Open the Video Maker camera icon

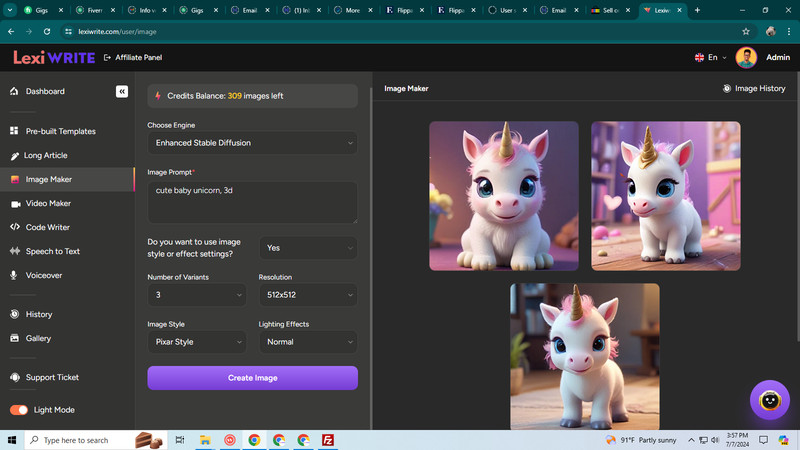(15, 204)
